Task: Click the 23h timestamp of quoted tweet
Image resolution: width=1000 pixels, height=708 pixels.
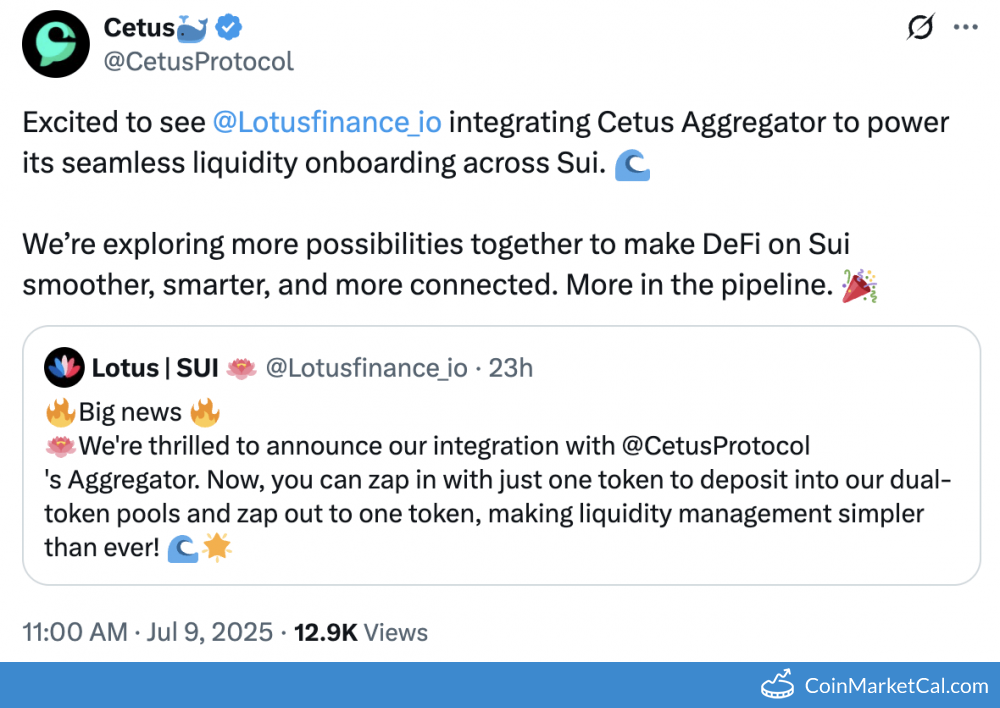Action: [x=510, y=368]
